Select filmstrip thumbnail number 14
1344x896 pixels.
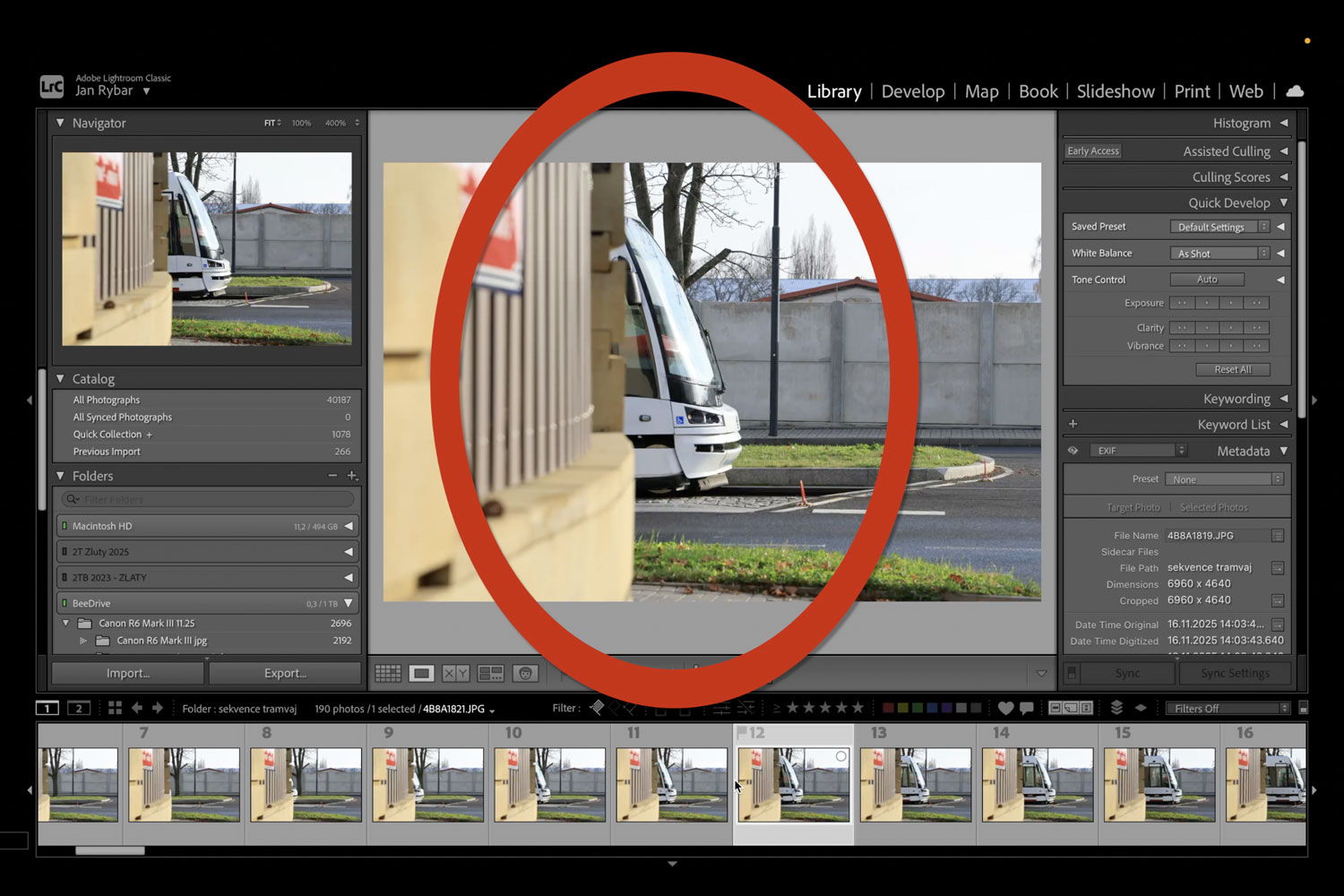click(x=1037, y=785)
